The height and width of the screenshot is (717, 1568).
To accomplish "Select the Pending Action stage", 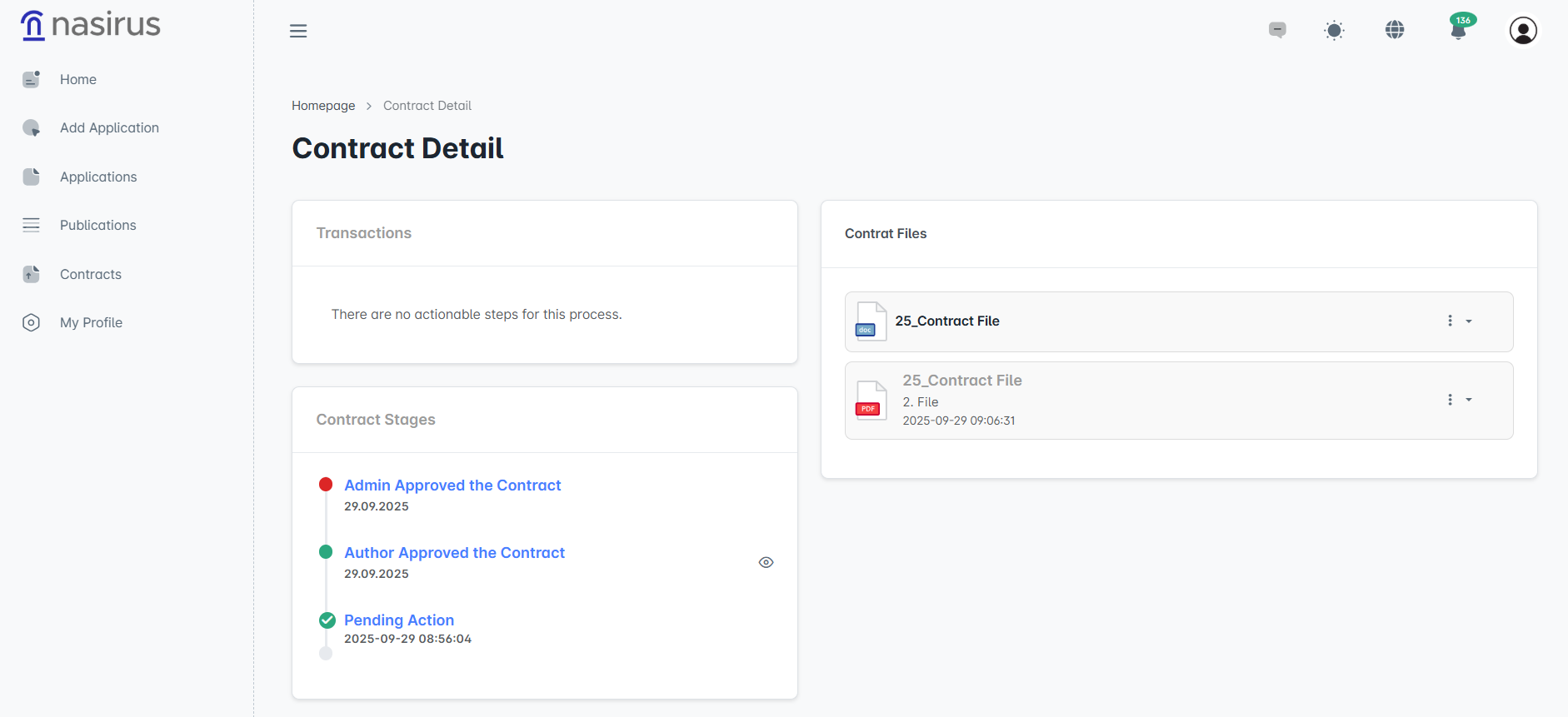I will tap(399, 620).
